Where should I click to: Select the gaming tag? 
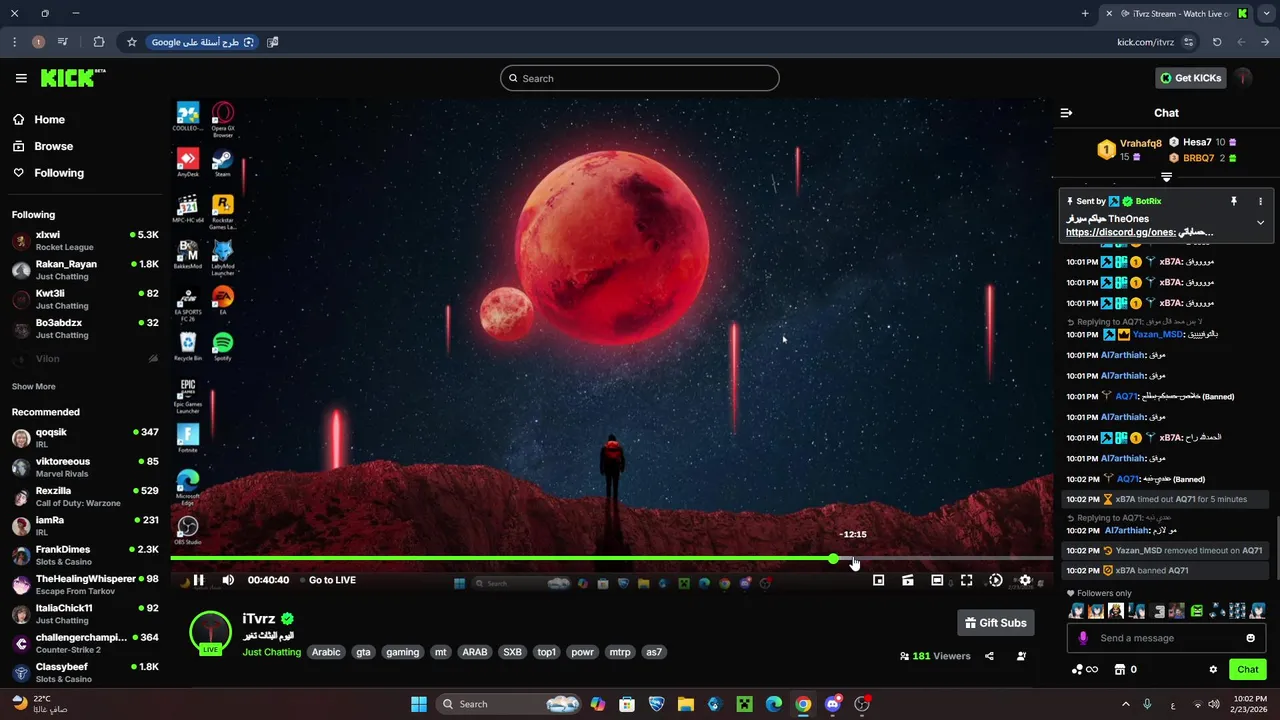click(402, 652)
